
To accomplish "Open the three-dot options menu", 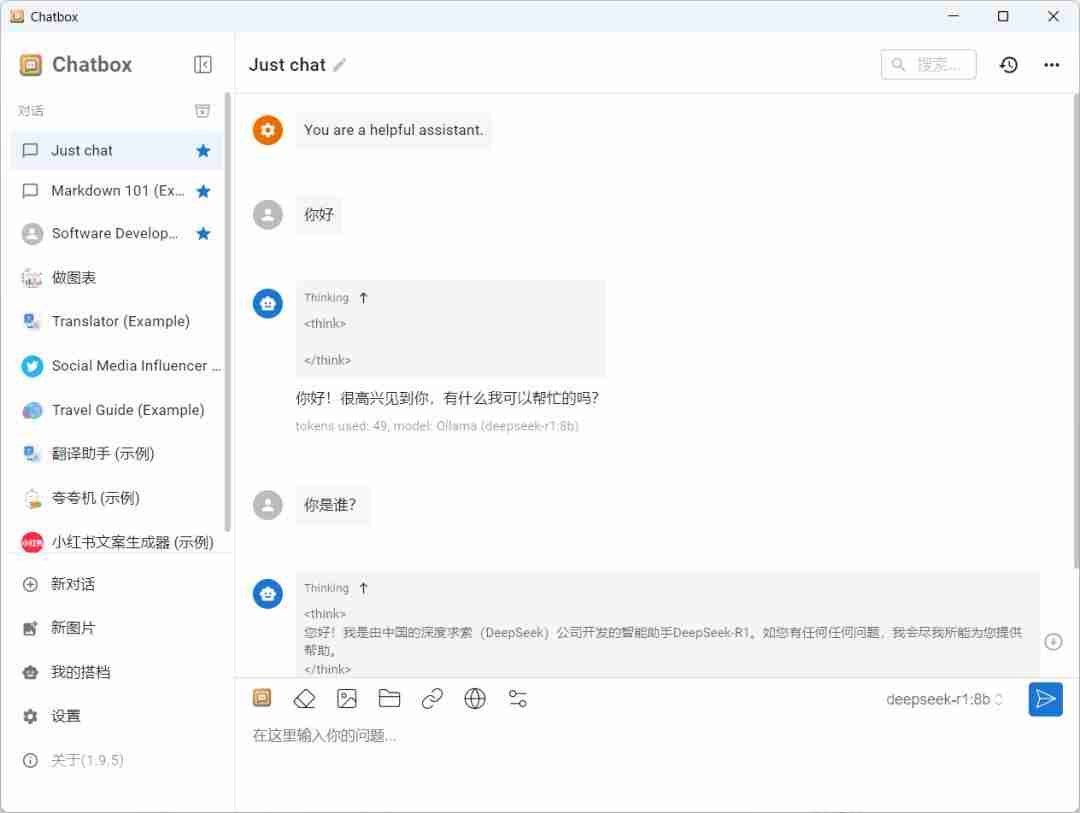I will coord(1051,64).
